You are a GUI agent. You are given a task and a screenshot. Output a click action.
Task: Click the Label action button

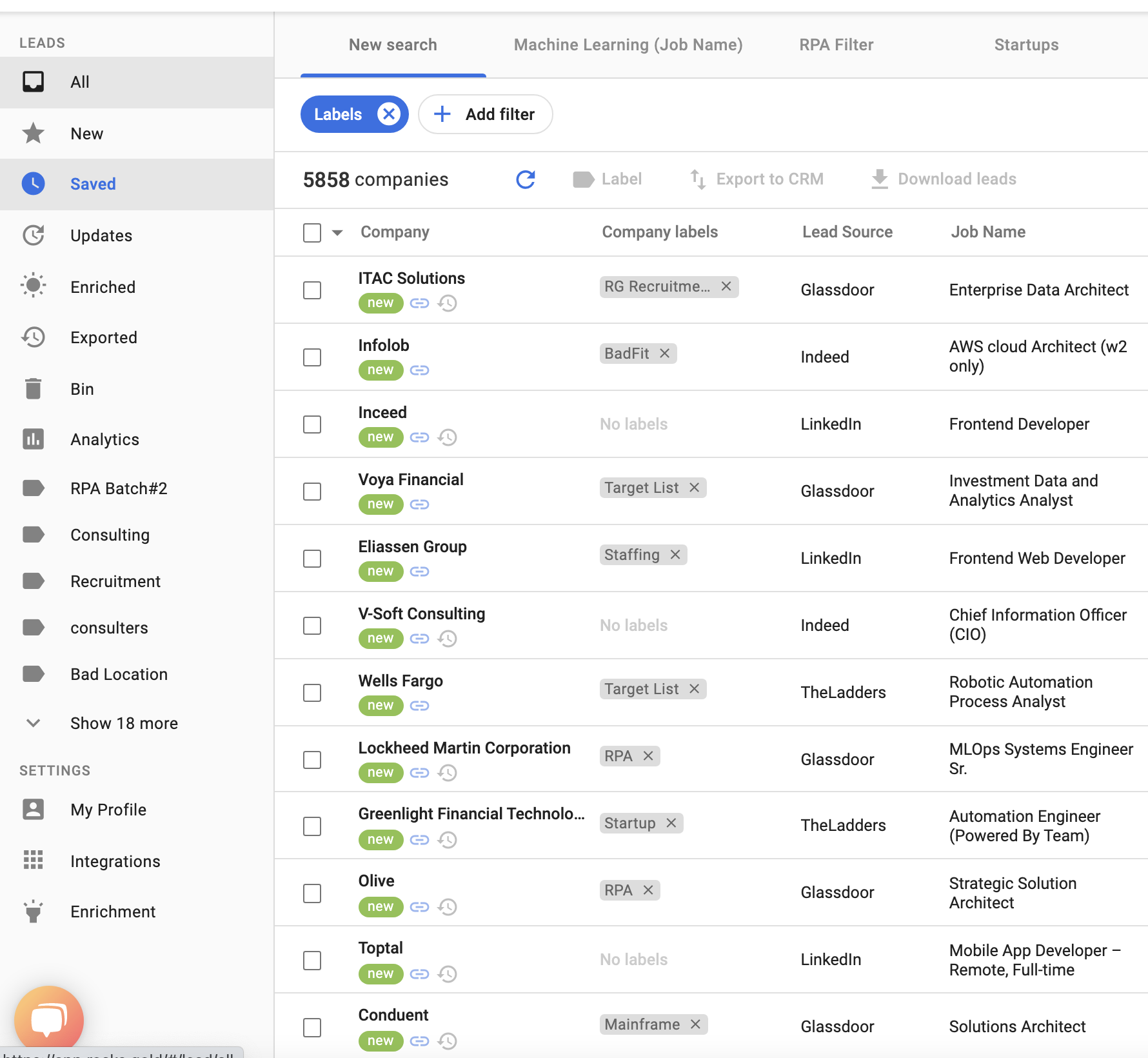607,179
